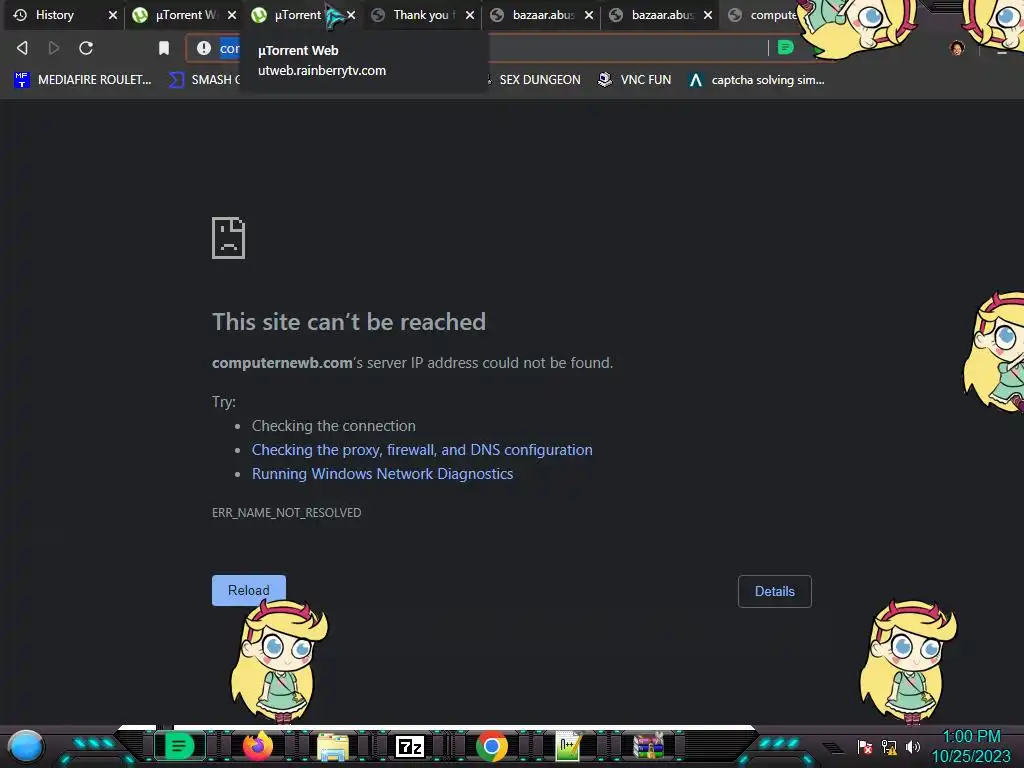Close the second bazaar.abuse tab
This screenshot has height=768, width=1024.
pyautogui.click(x=707, y=14)
